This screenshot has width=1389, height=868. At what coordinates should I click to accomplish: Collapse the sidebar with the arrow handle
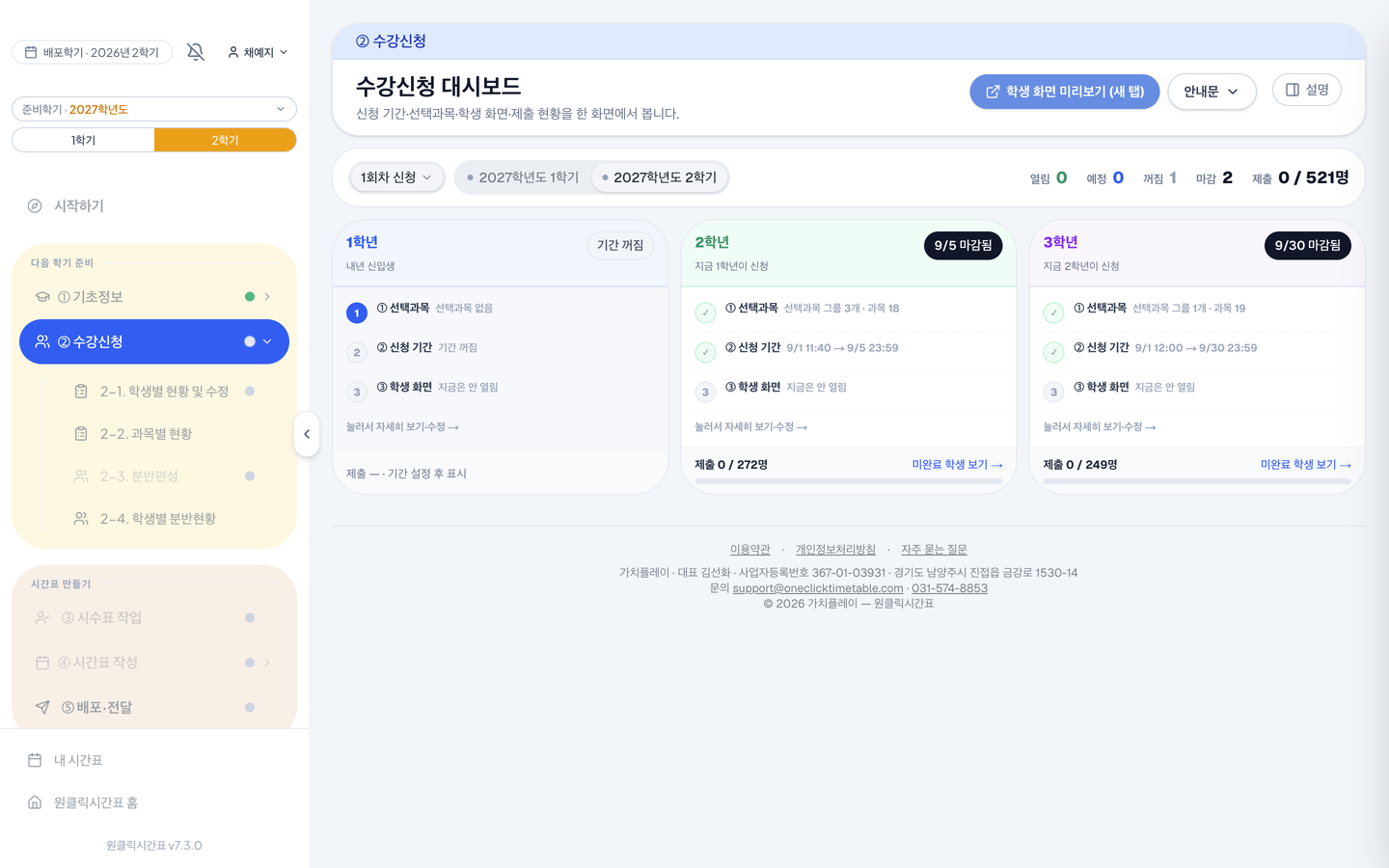click(307, 434)
